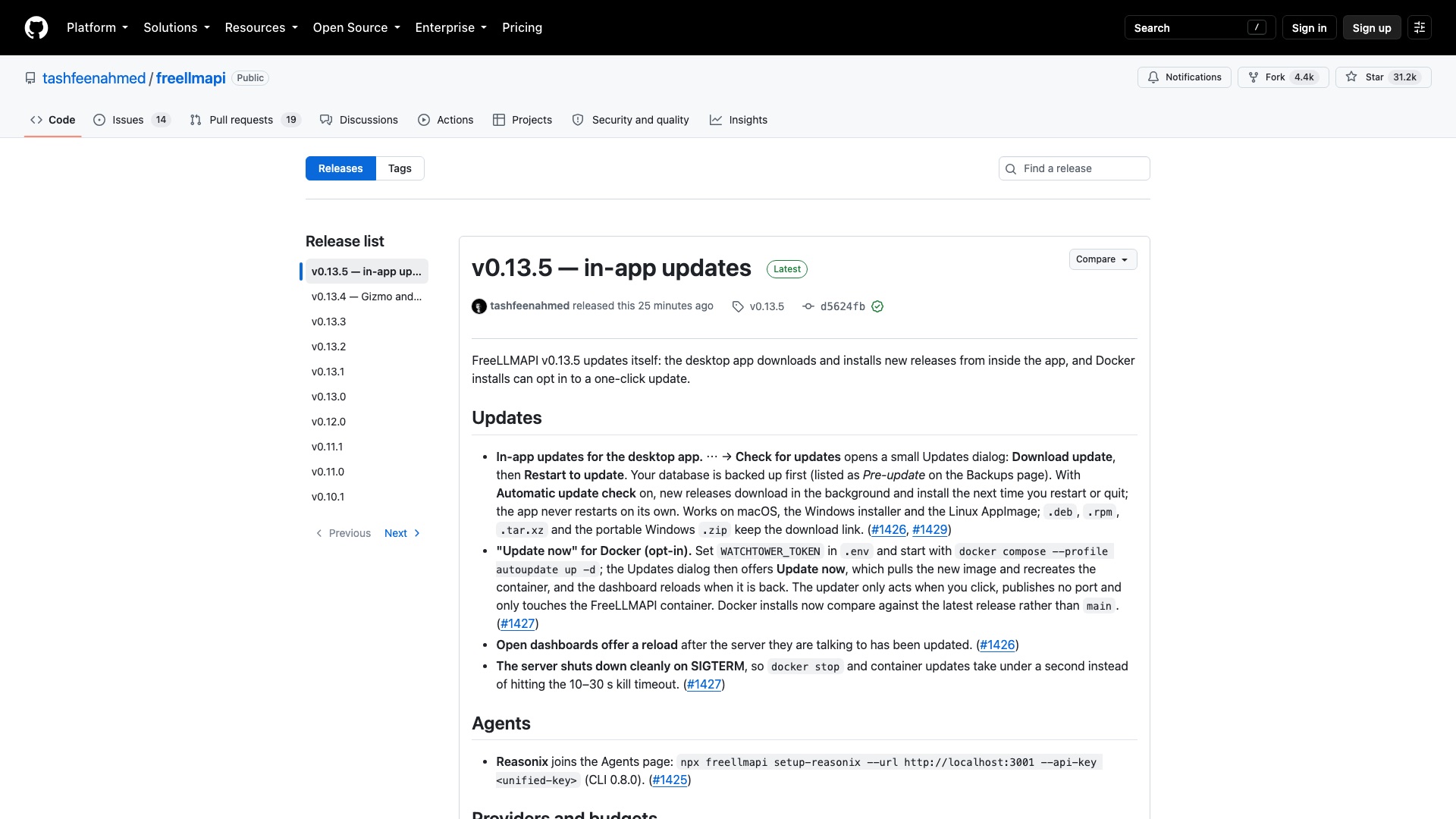Image resolution: width=1456 pixels, height=819 pixels.
Task: Open GitHub home via Octocat logo
Action: 36,27
